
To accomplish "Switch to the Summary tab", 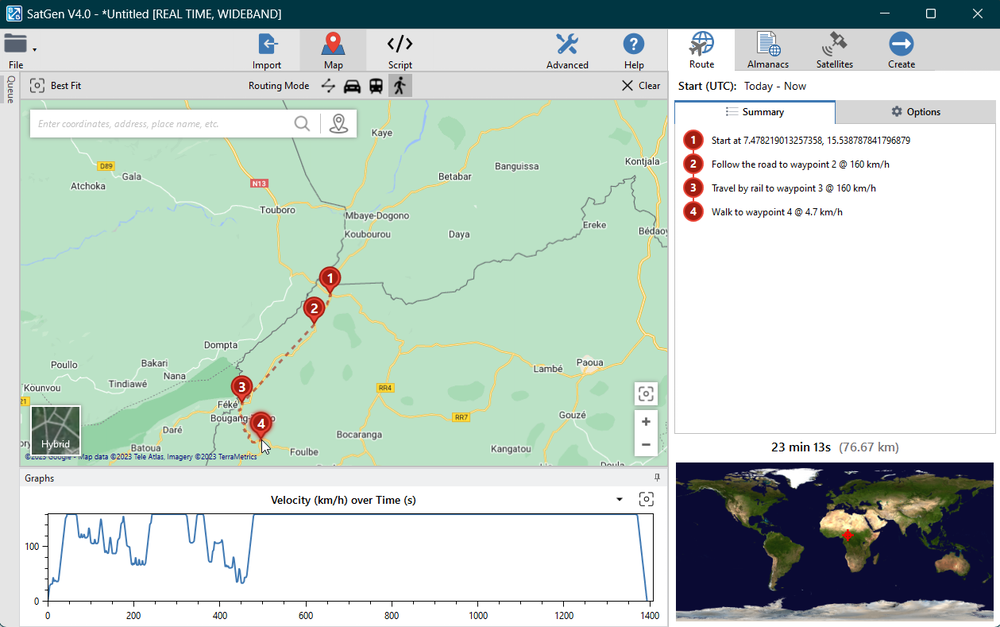I will pyautogui.click(x=755, y=112).
